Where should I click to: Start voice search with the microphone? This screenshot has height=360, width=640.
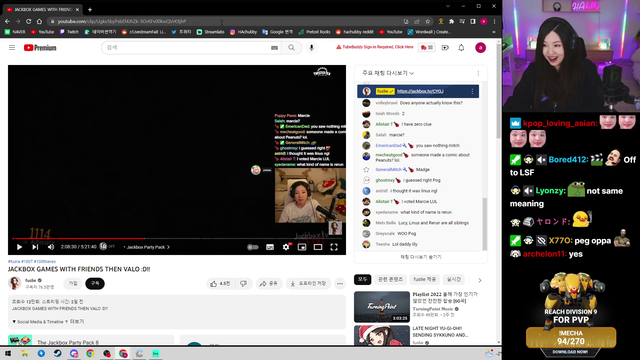click(x=311, y=48)
